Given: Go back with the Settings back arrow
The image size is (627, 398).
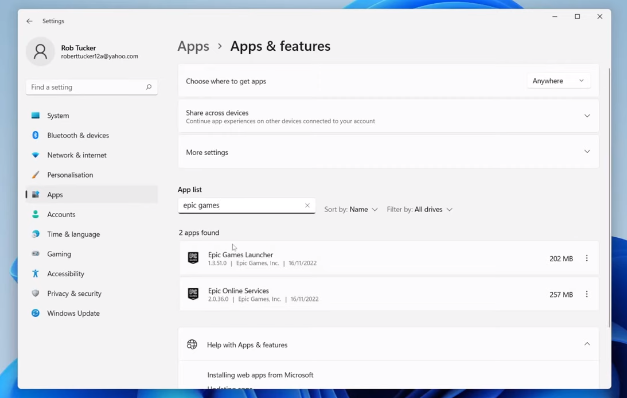Looking at the screenshot, I should pos(30,21).
